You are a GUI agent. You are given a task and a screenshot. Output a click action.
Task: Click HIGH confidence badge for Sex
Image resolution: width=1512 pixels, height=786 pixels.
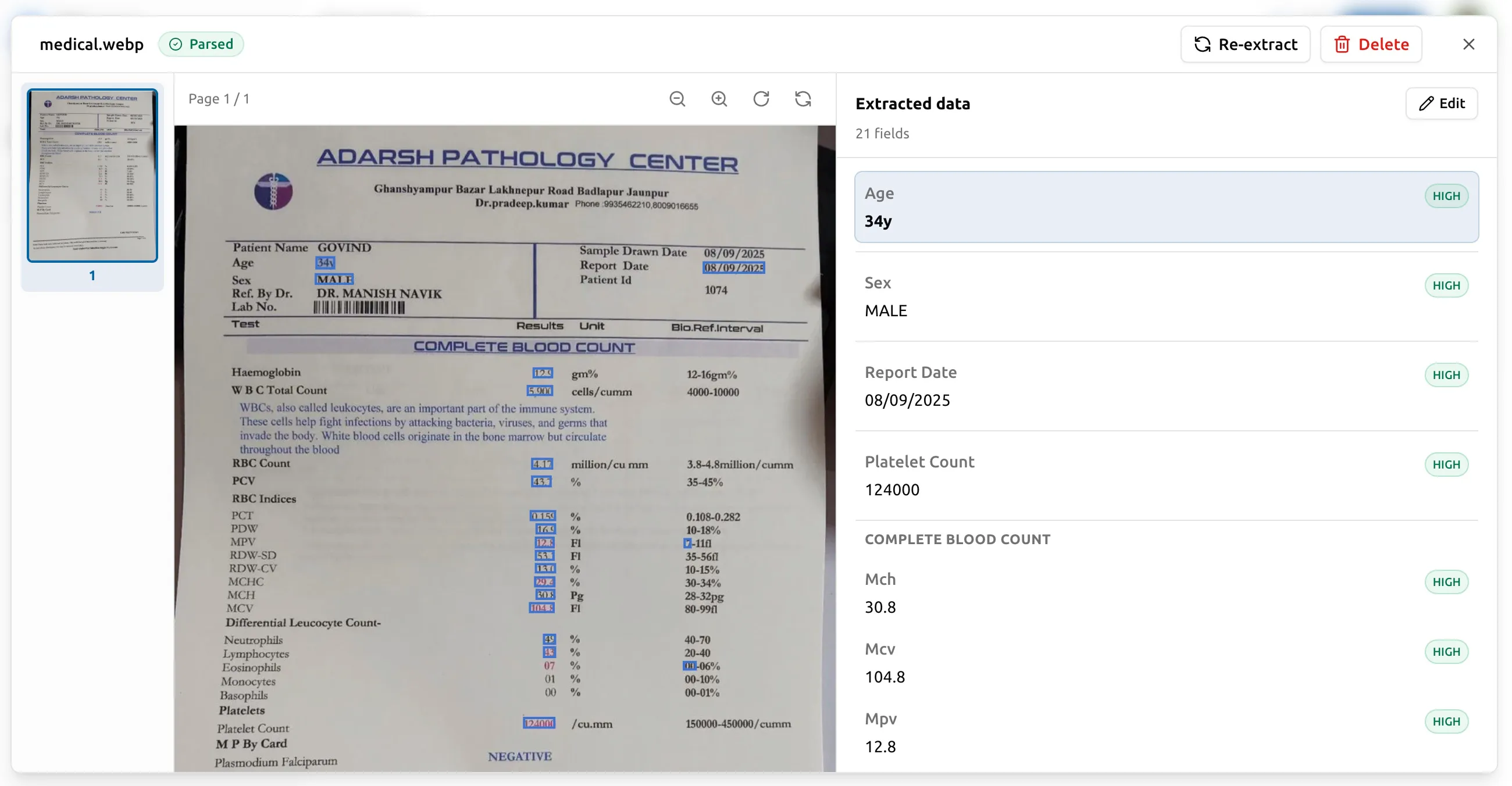[1446, 285]
